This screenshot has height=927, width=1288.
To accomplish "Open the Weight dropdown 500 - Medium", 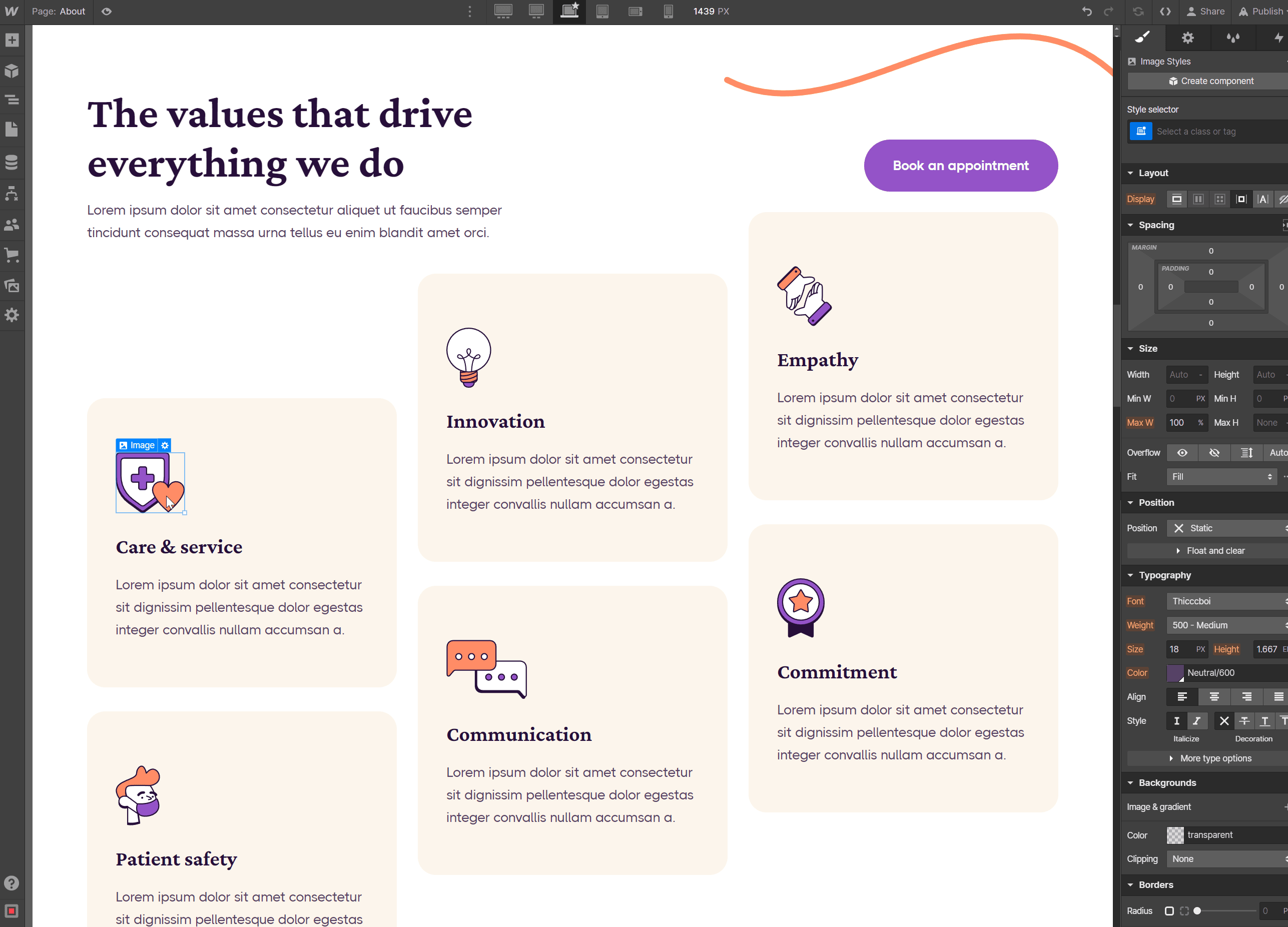I will pyautogui.click(x=1228, y=625).
